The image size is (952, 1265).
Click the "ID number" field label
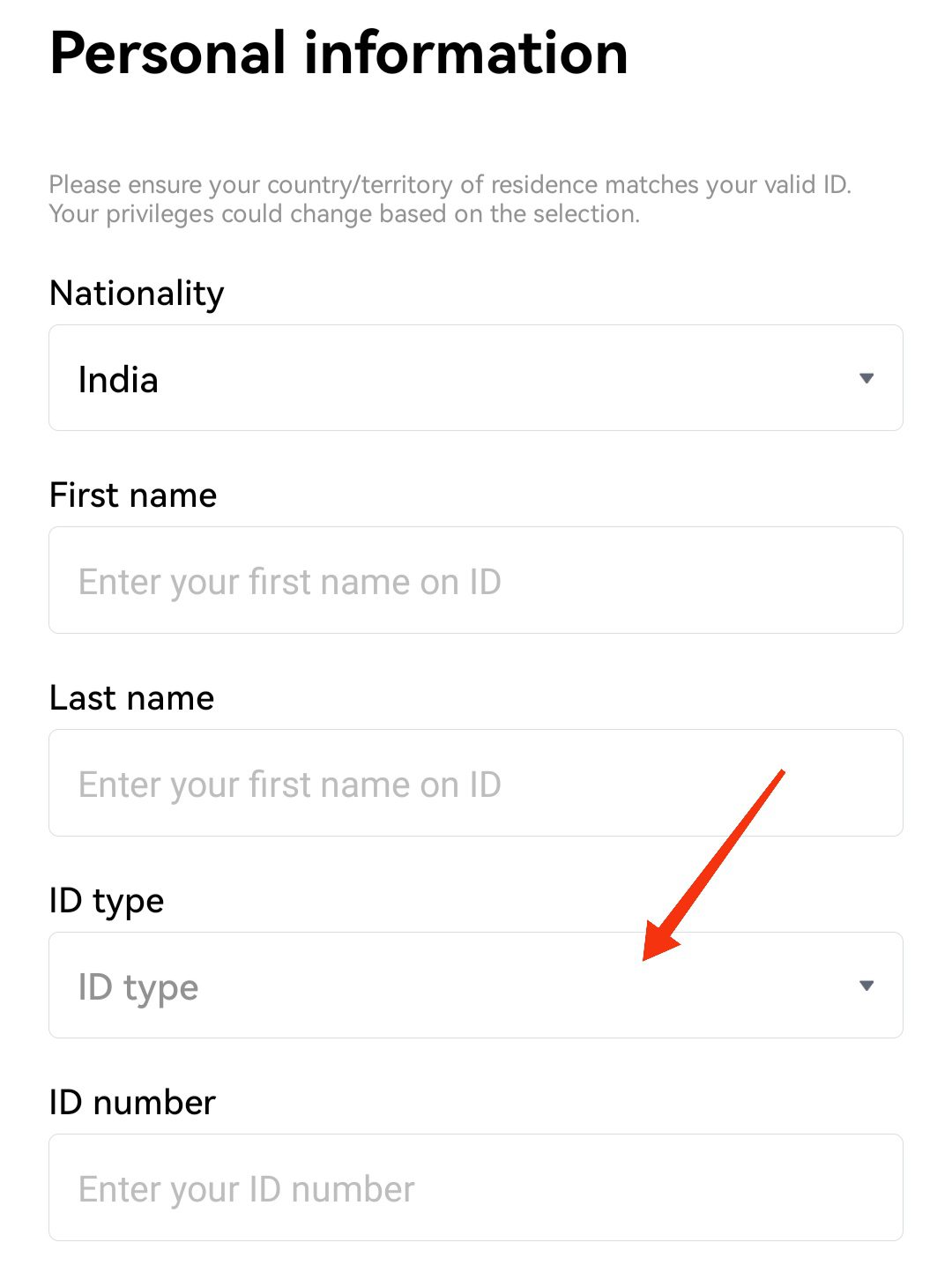[132, 1103]
